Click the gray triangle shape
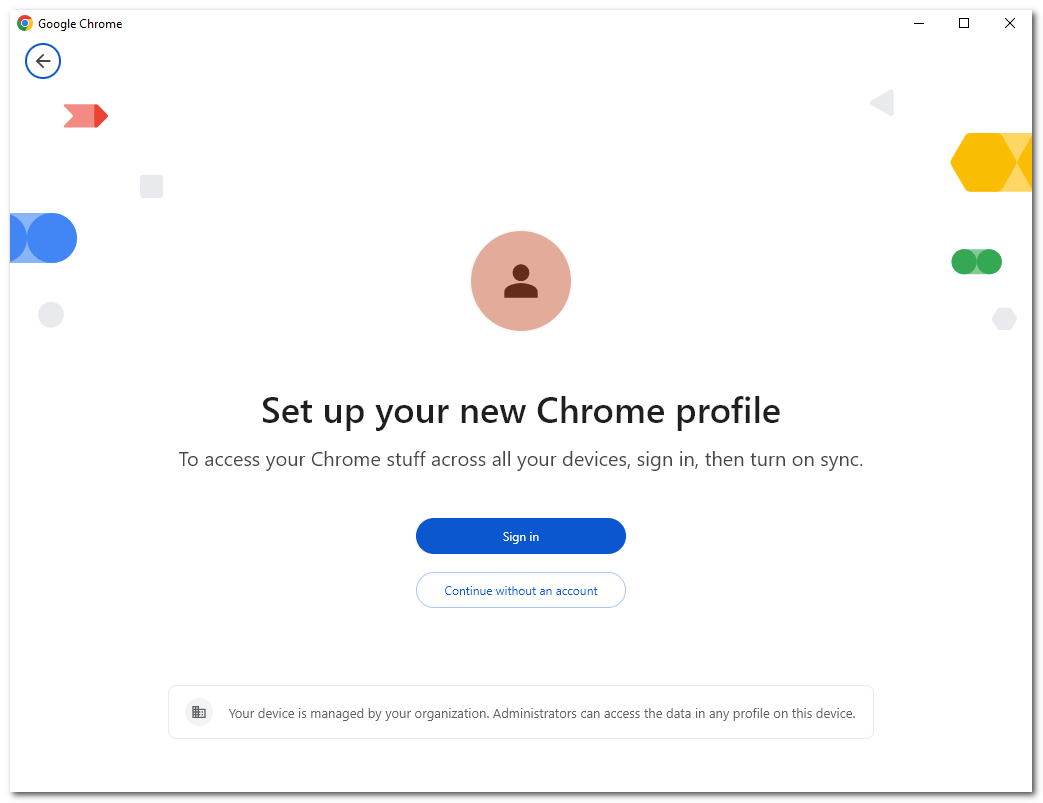 pyautogui.click(x=882, y=102)
